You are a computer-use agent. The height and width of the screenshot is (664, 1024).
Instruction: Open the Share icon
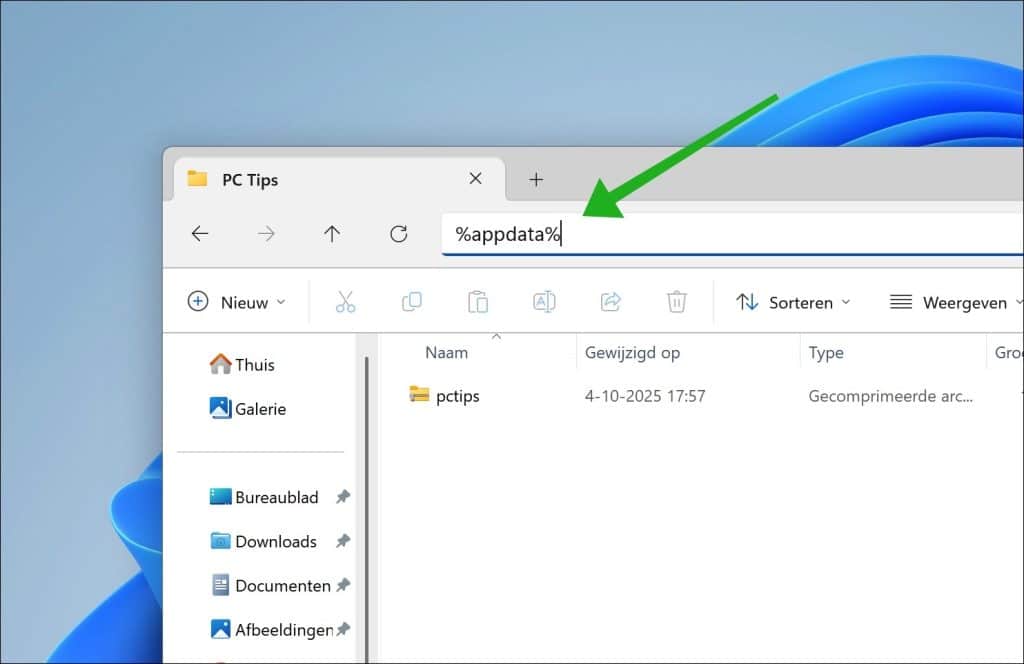tap(610, 301)
